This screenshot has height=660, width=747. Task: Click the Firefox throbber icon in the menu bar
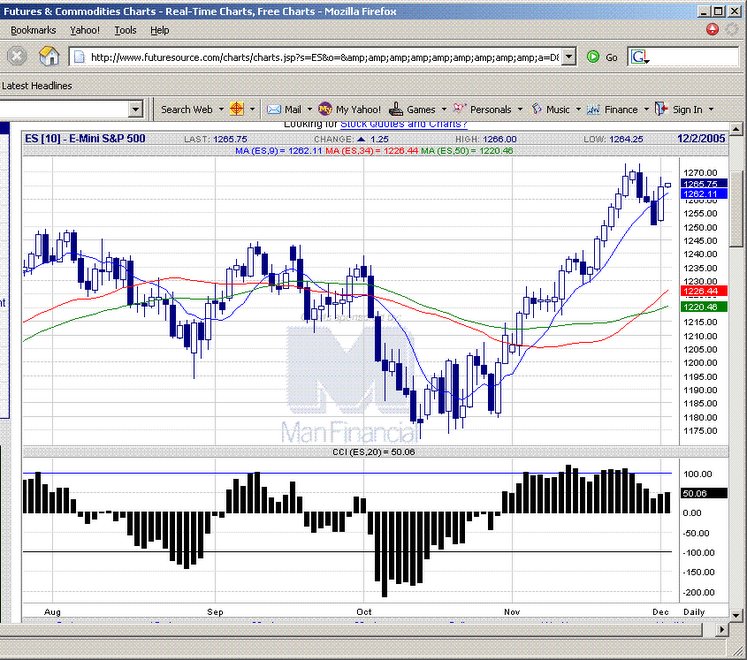tap(732, 30)
